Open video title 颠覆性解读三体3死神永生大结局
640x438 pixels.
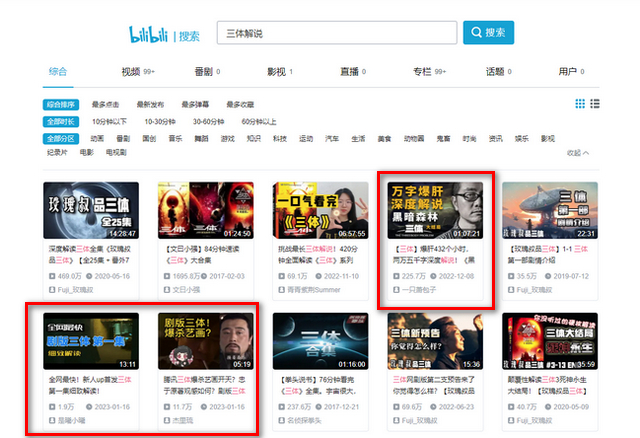[x=548, y=385]
